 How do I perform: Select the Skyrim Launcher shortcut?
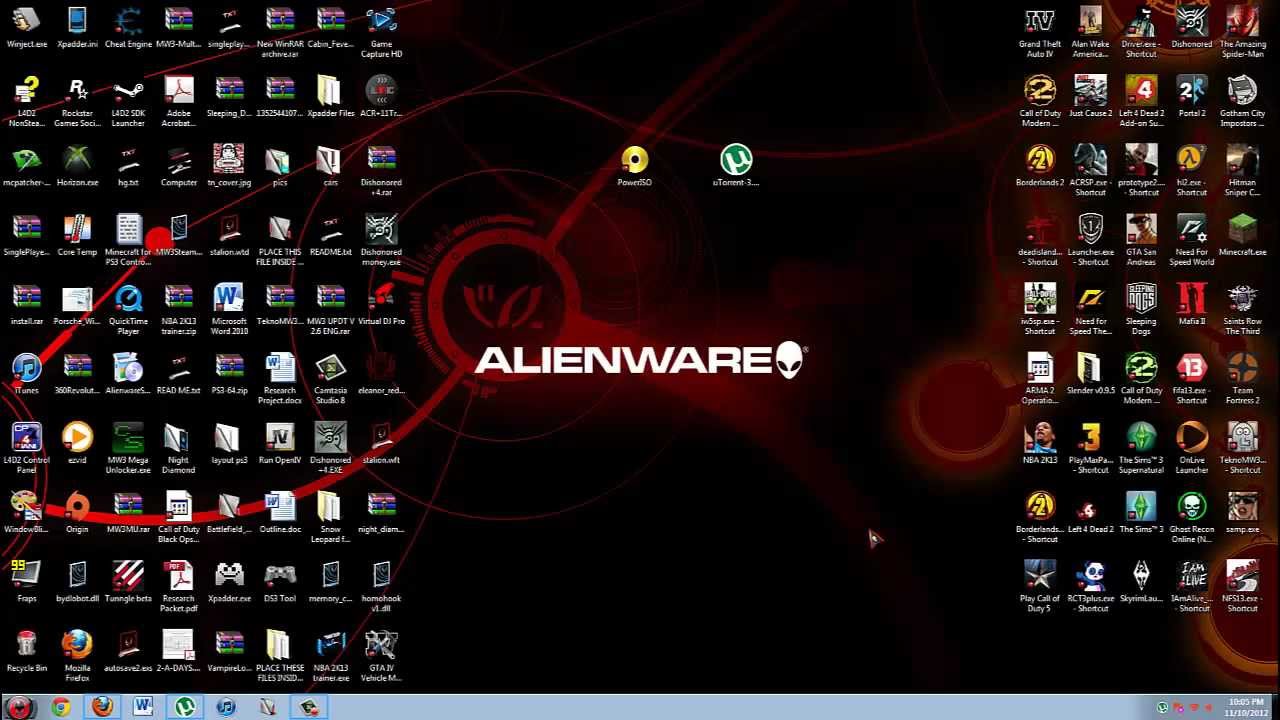pyautogui.click(x=1141, y=582)
